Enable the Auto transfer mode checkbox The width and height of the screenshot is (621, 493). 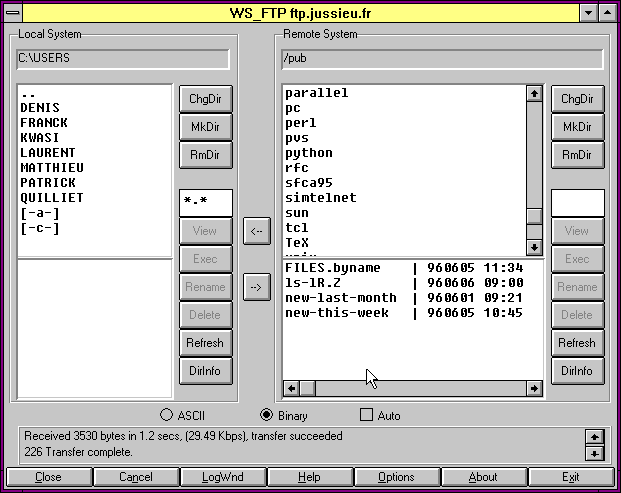(366, 415)
